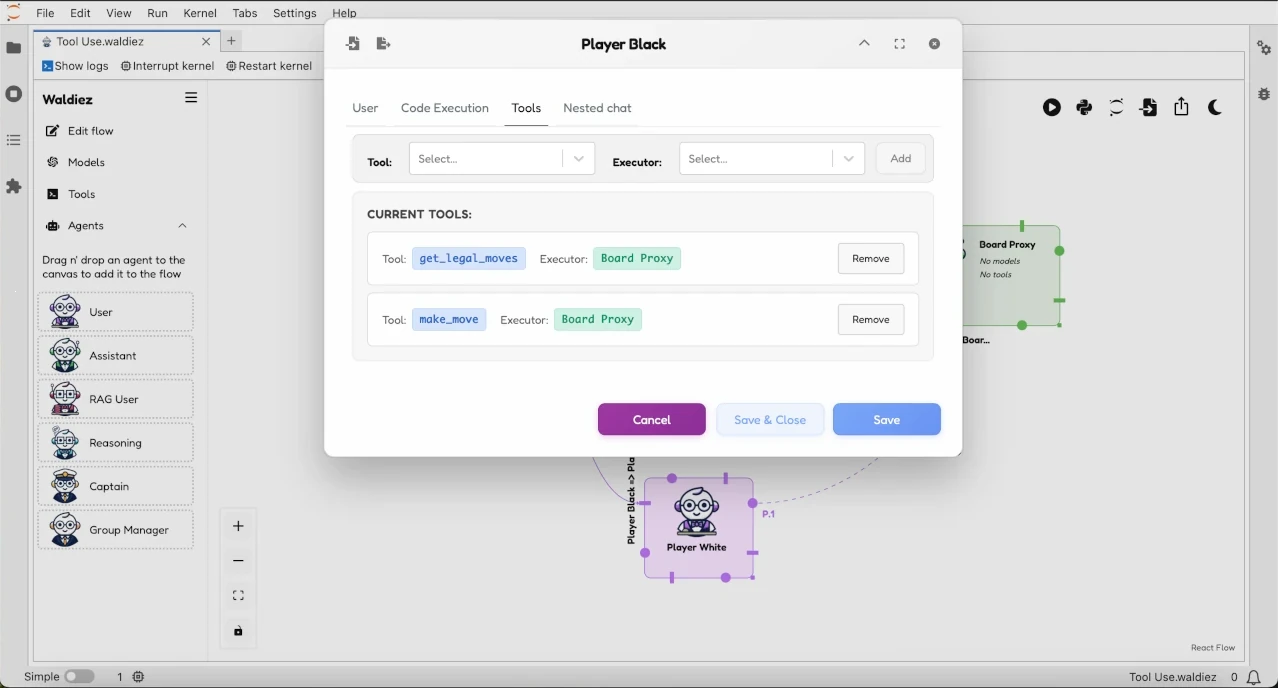Open the Kernel menu

coord(200,13)
